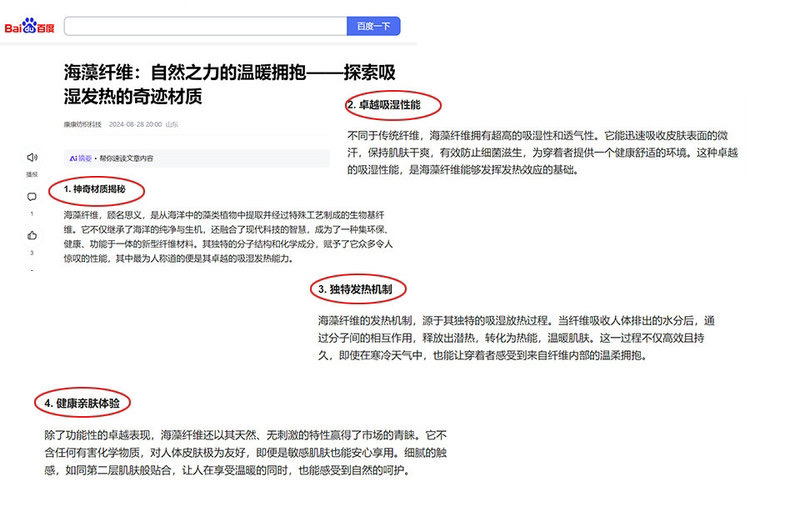Screen dimensions: 790x527
Task: Open author page 康康纺织科技
Action: pyautogui.click(x=83, y=124)
